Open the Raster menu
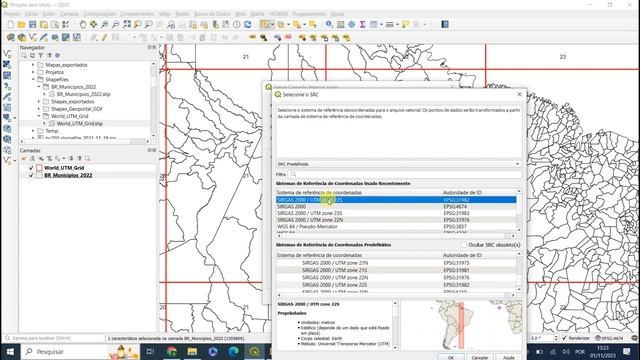The image size is (640, 360). click(x=182, y=14)
